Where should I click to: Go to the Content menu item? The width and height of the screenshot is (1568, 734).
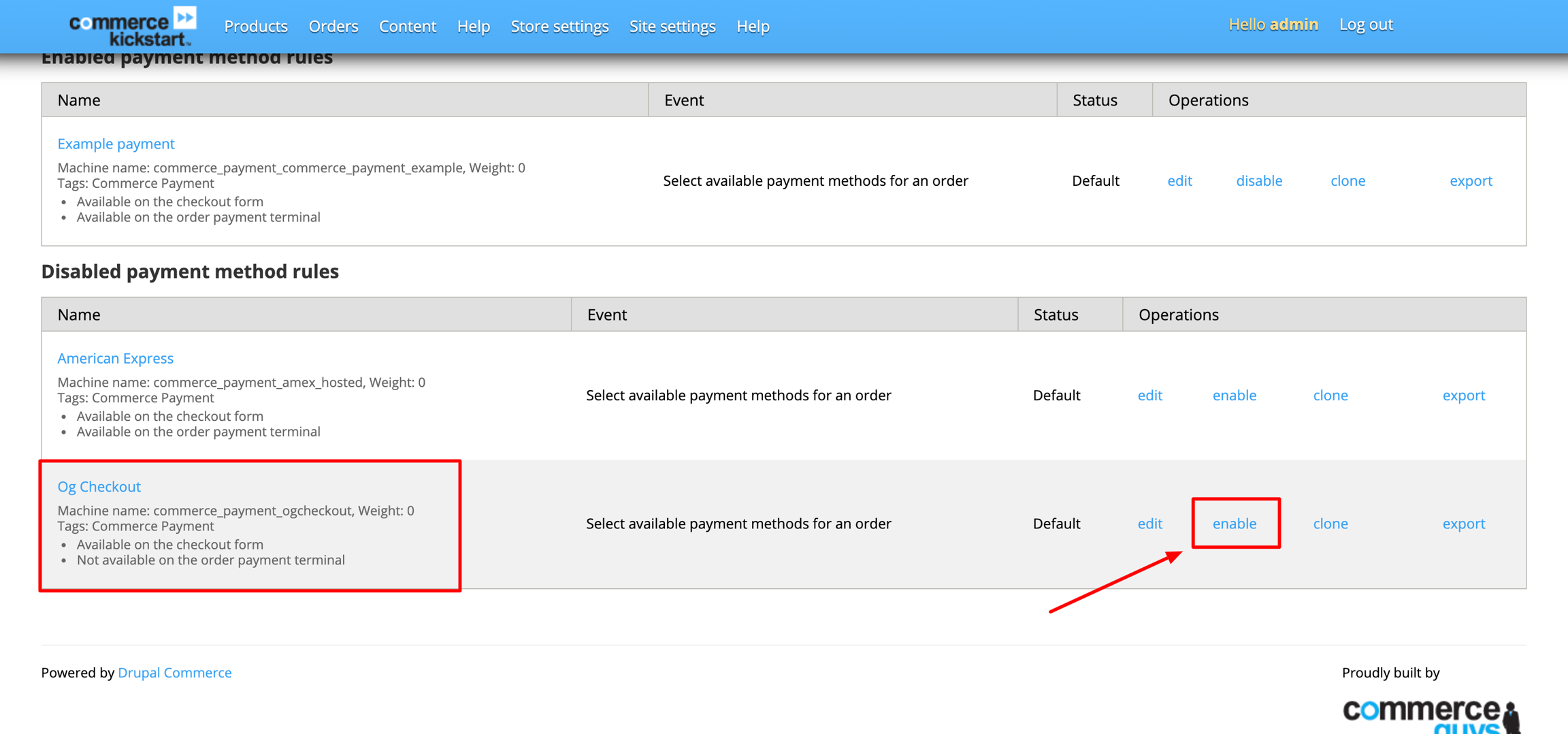click(407, 27)
